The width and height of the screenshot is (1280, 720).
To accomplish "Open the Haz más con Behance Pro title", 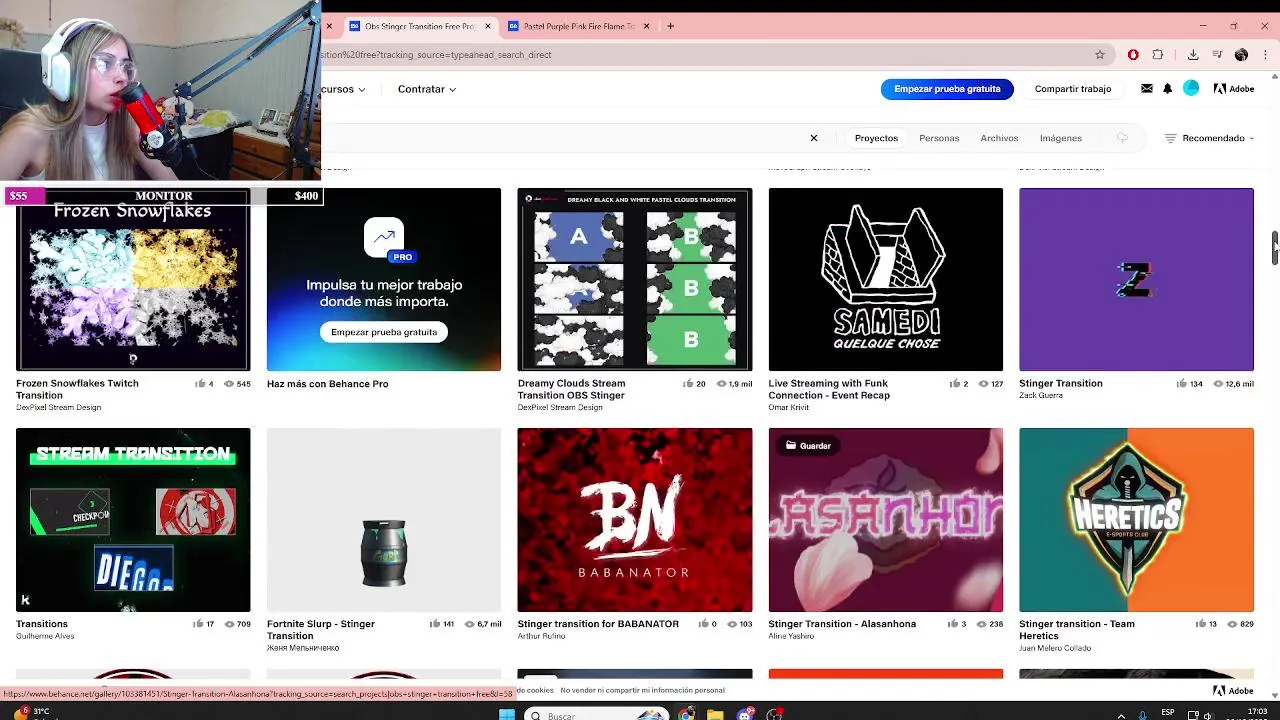I will click(327, 383).
